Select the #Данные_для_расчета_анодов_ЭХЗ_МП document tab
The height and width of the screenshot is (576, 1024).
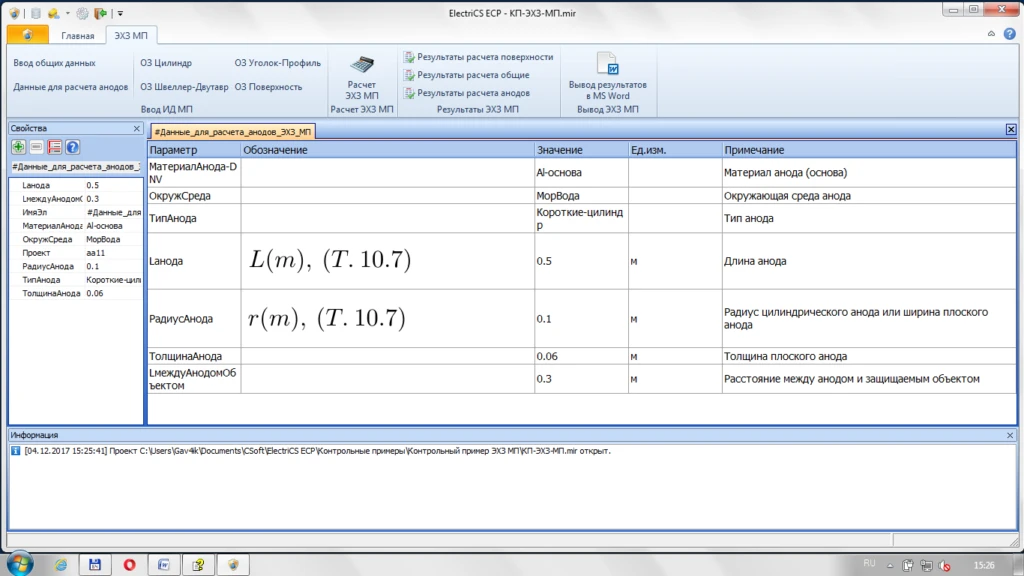(x=233, y=131)
